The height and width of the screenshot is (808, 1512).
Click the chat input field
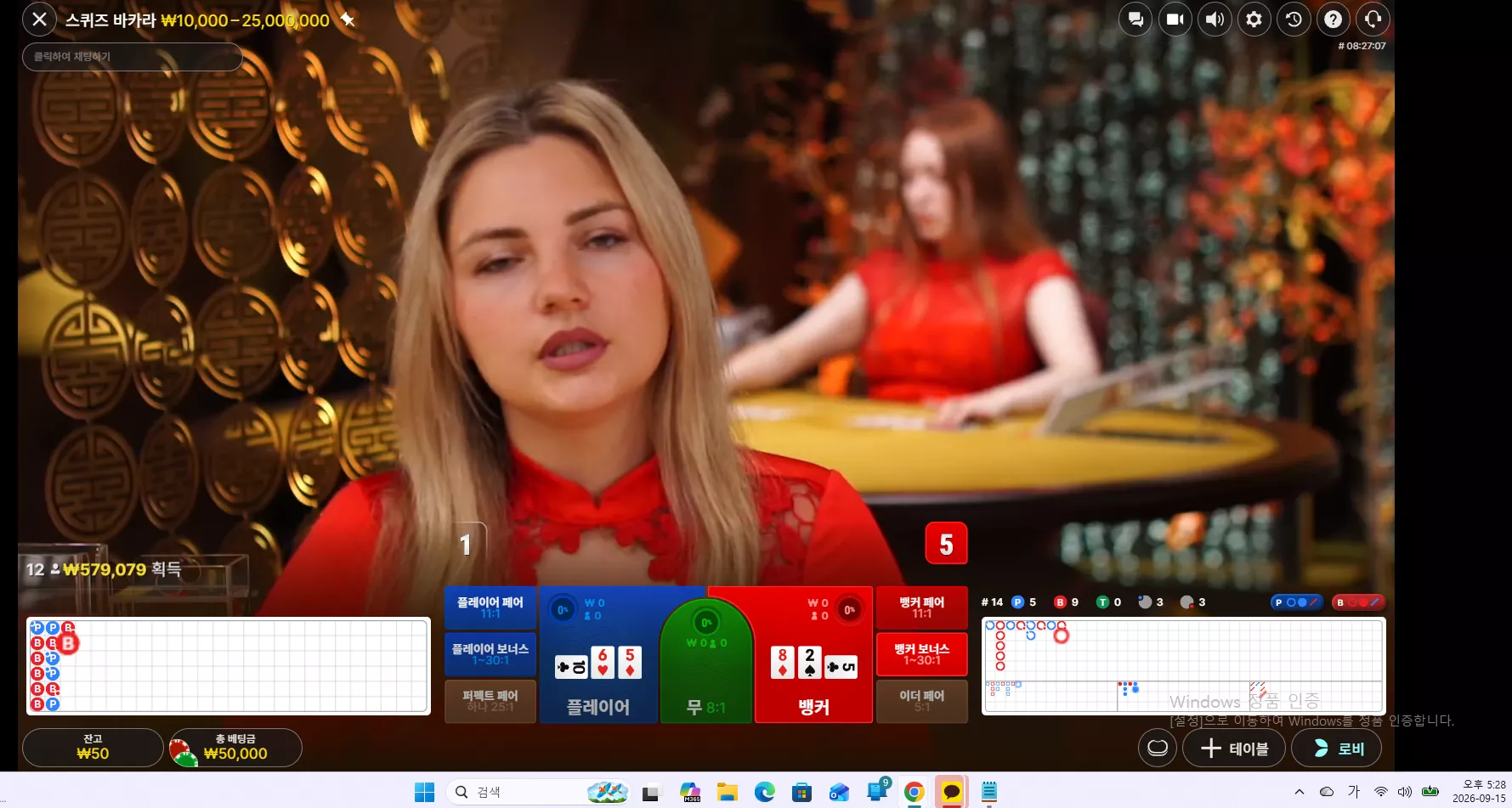coord(133,56)
